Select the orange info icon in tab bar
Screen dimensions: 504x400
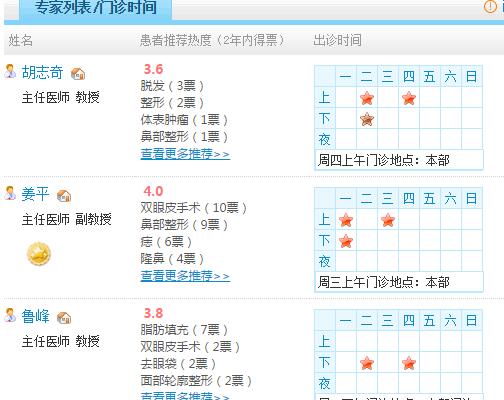point(490,7)
